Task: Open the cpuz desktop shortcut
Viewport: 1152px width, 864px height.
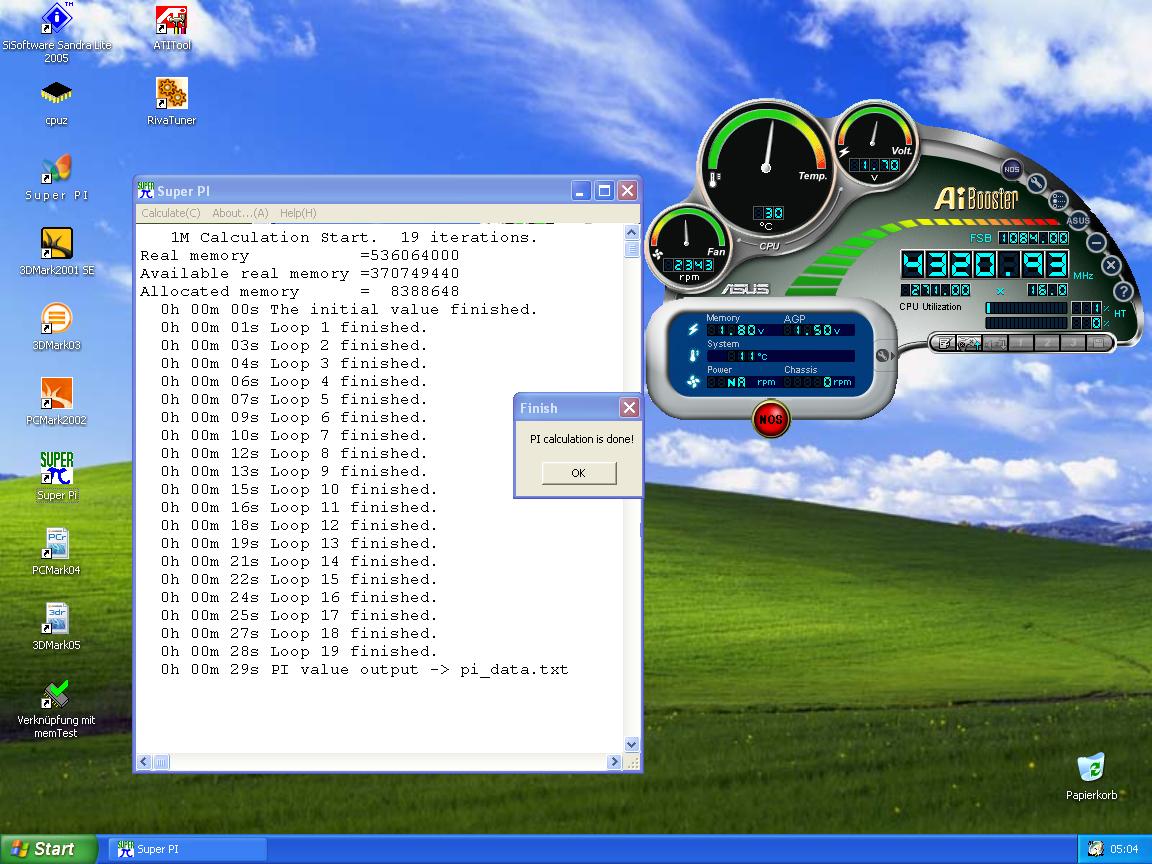Action: click(x=56, y=95)
